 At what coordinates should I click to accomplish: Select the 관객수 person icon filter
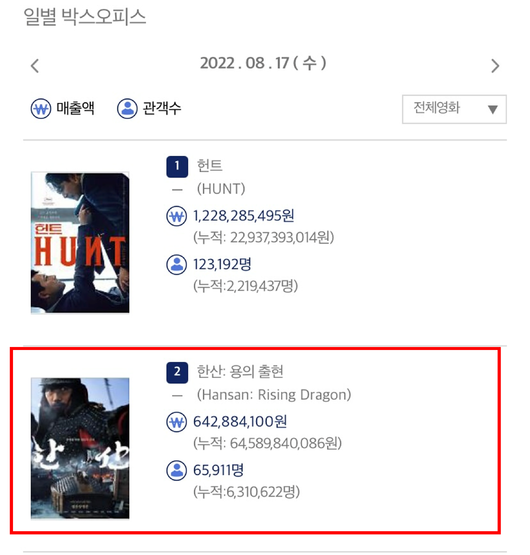click(127, 109)
